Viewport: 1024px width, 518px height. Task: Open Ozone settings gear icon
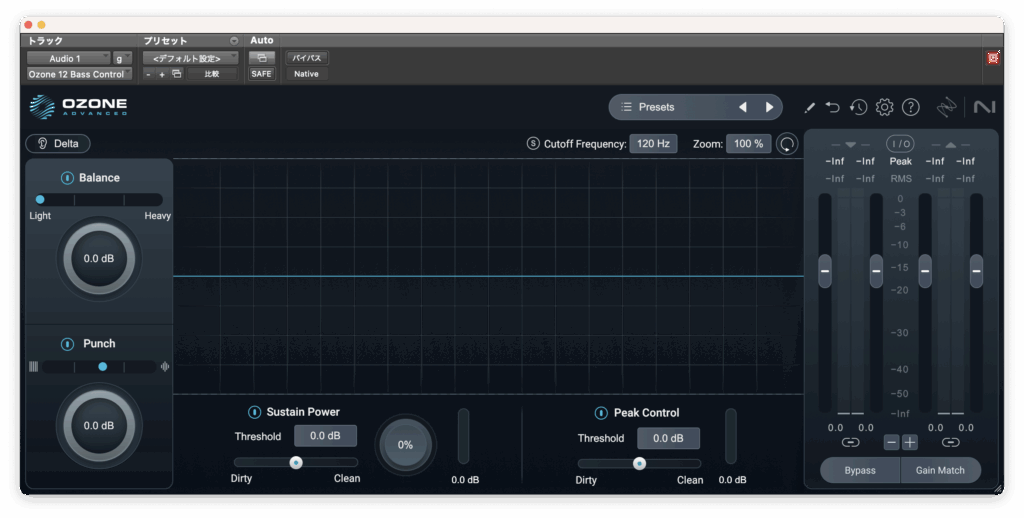pos(884,107)
